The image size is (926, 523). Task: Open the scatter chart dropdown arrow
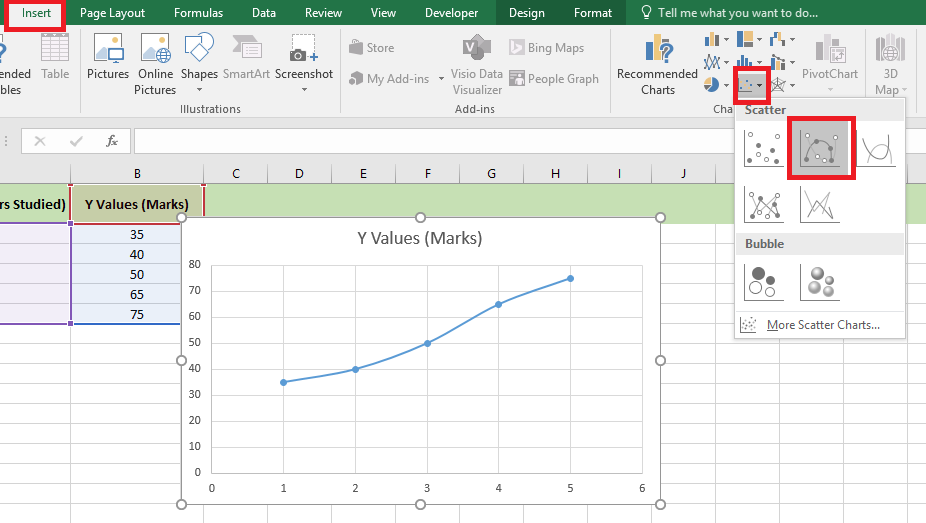tap(759, 86)
